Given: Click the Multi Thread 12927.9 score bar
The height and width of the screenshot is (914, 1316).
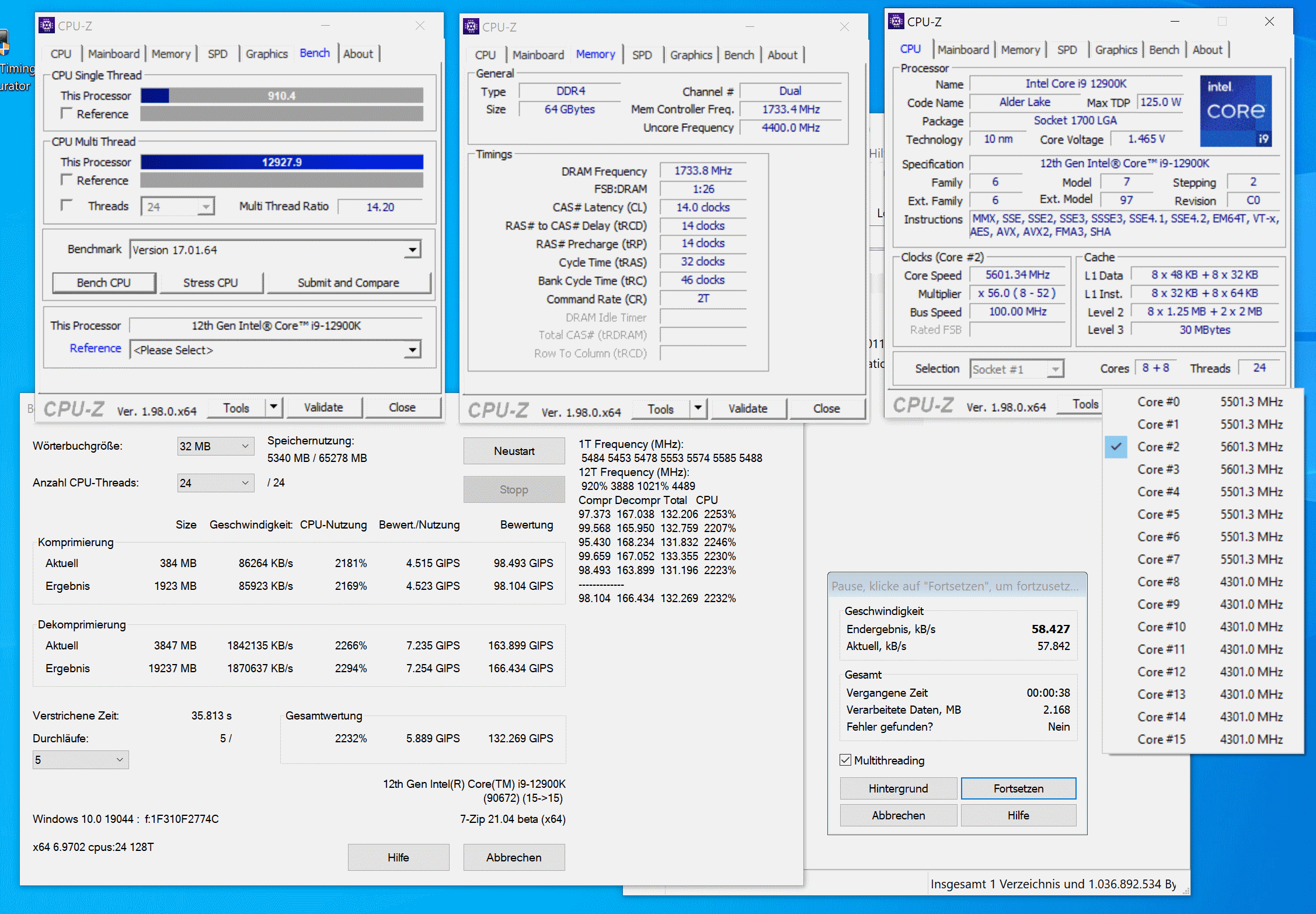Looking at the screenshot, I should coord(282,162).
